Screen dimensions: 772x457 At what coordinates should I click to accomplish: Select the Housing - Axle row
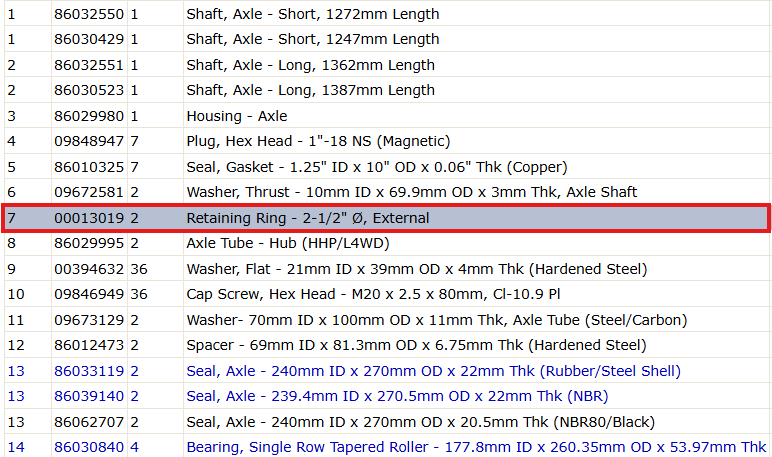386,116
